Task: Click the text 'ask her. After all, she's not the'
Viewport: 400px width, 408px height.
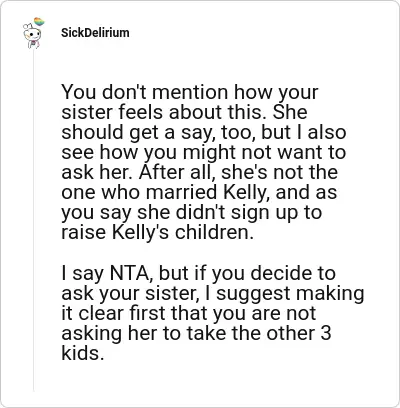Action: point(199,172)
